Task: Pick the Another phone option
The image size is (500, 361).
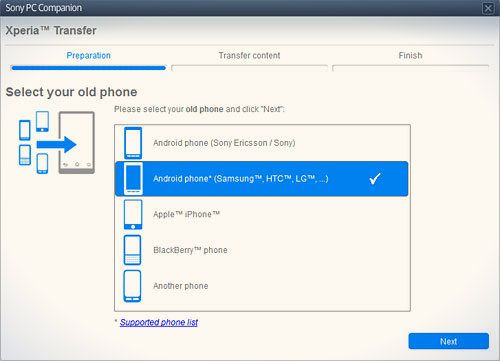Action: (261, 286)
